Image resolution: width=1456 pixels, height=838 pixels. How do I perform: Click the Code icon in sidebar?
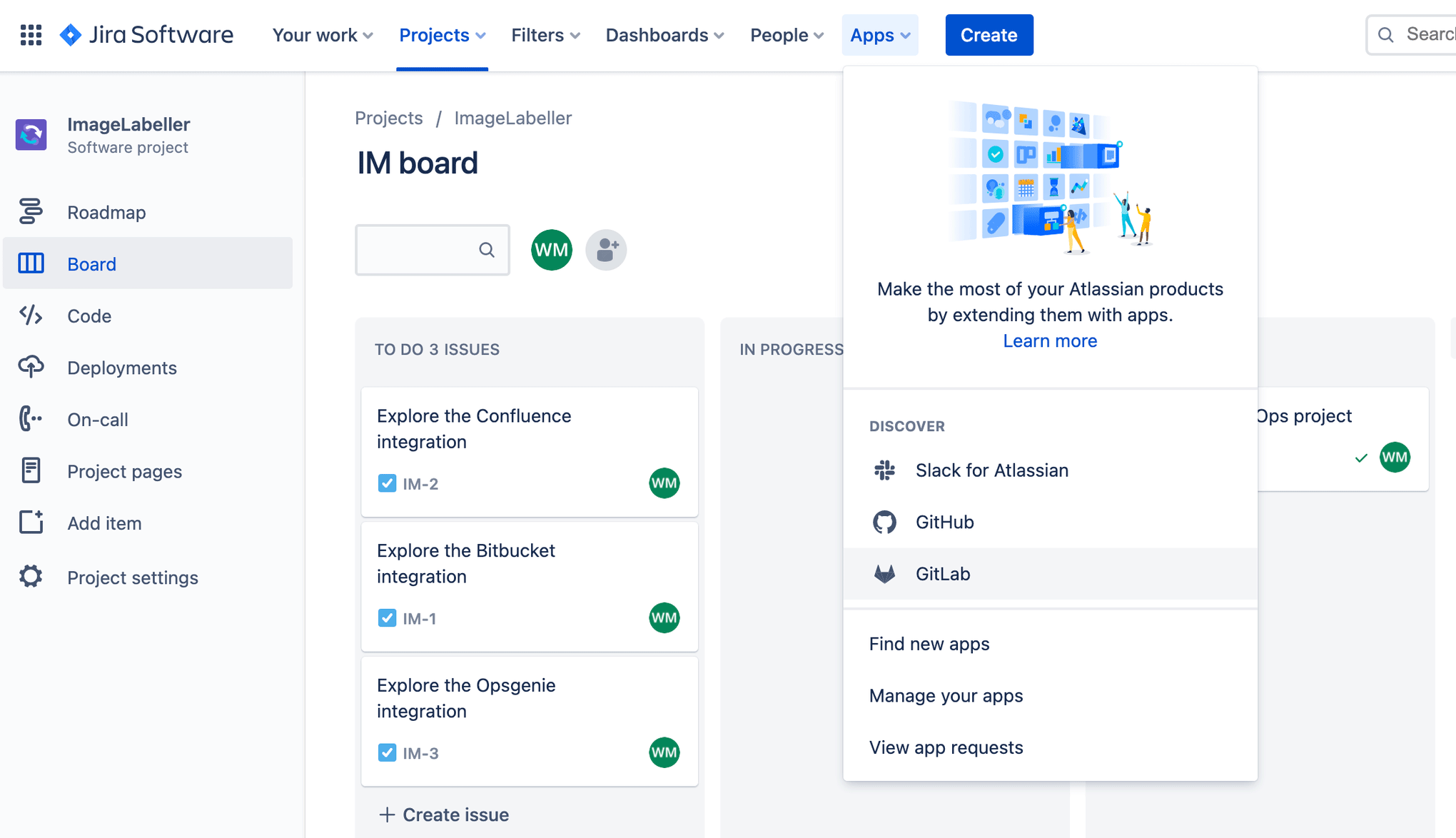[31, 316]
